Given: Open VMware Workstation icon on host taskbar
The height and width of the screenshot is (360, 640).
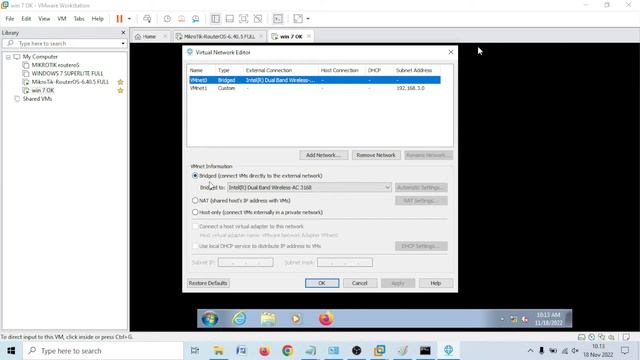Looking at the screenshot, I should pyautogui.click(x=379, y=351).
